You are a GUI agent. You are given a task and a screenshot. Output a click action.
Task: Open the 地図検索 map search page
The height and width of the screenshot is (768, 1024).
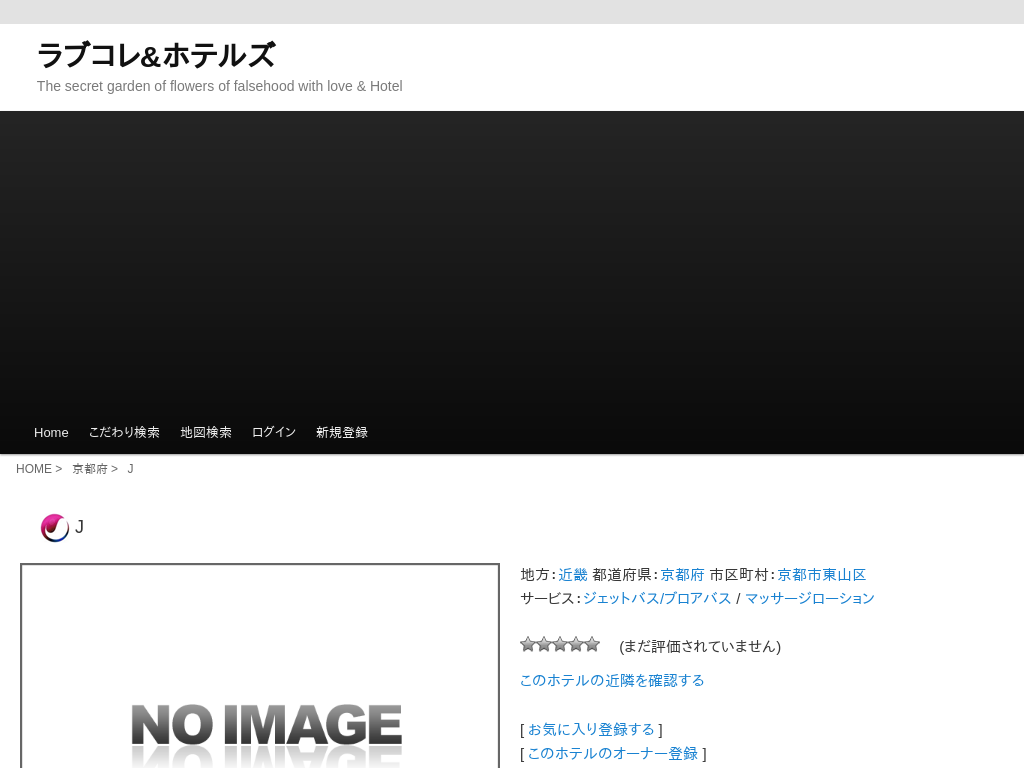[x=206, y=433]
